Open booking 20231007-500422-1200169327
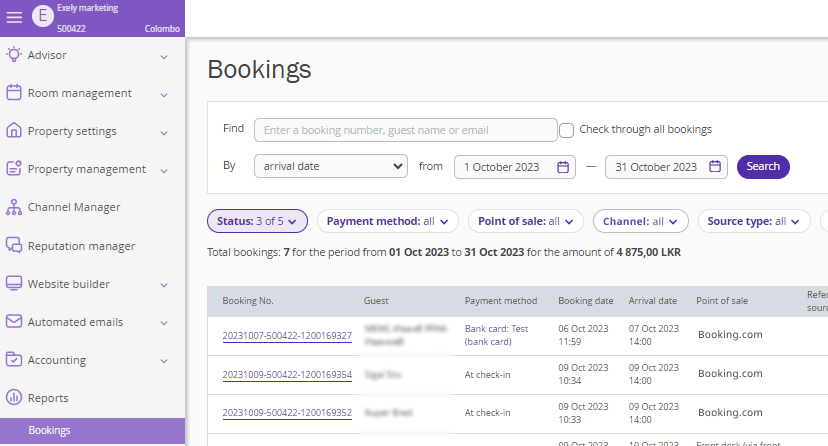 (x=287, y=336)
